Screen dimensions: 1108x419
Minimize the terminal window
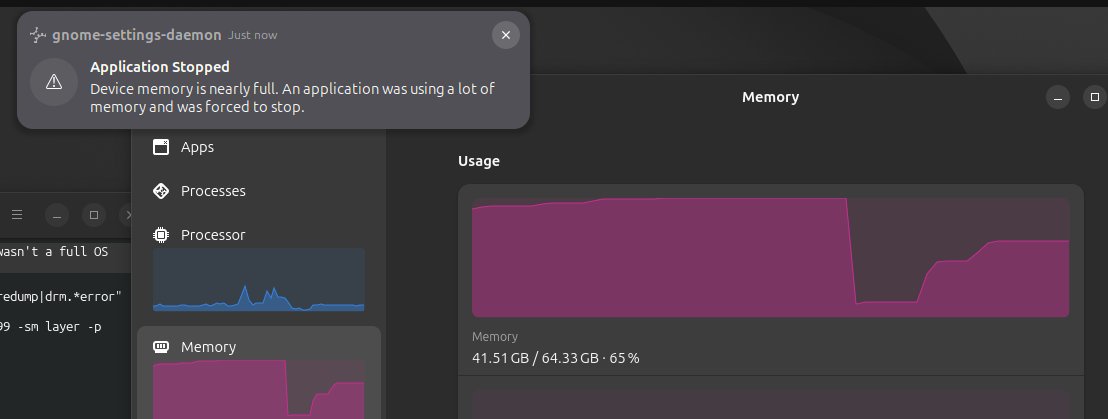pos(57,215)
